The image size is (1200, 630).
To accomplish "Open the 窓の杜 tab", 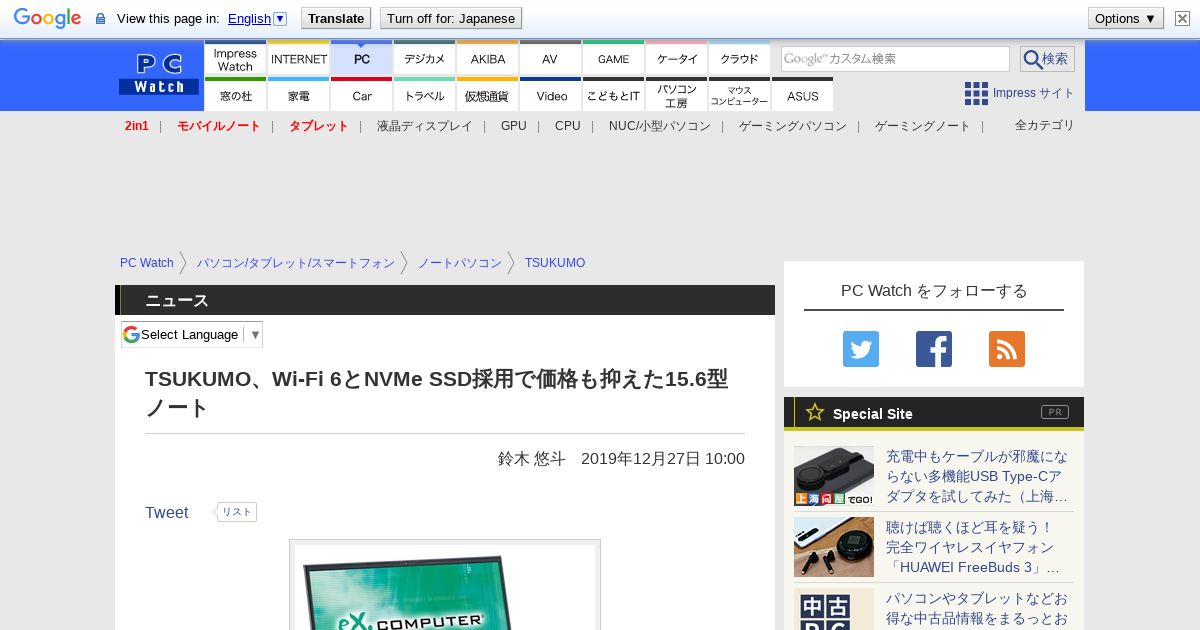I will [x=235, y=95].
